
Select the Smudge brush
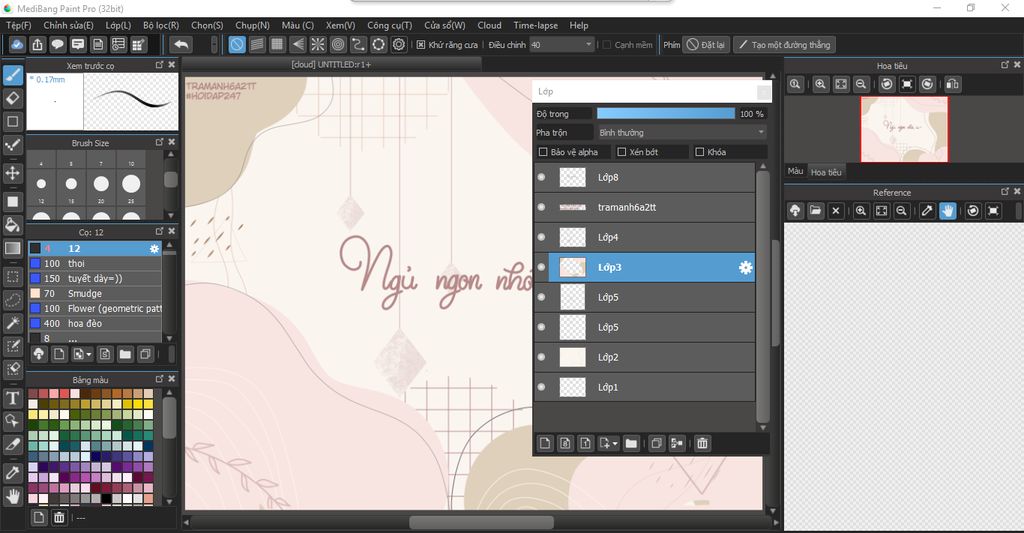point(95,294)
